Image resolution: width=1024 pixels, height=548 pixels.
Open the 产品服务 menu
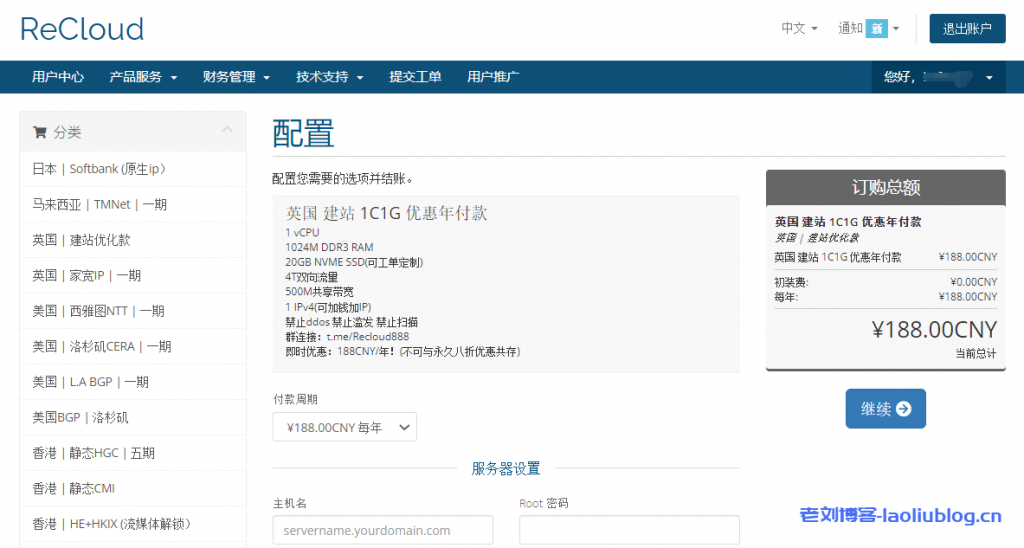143,77
